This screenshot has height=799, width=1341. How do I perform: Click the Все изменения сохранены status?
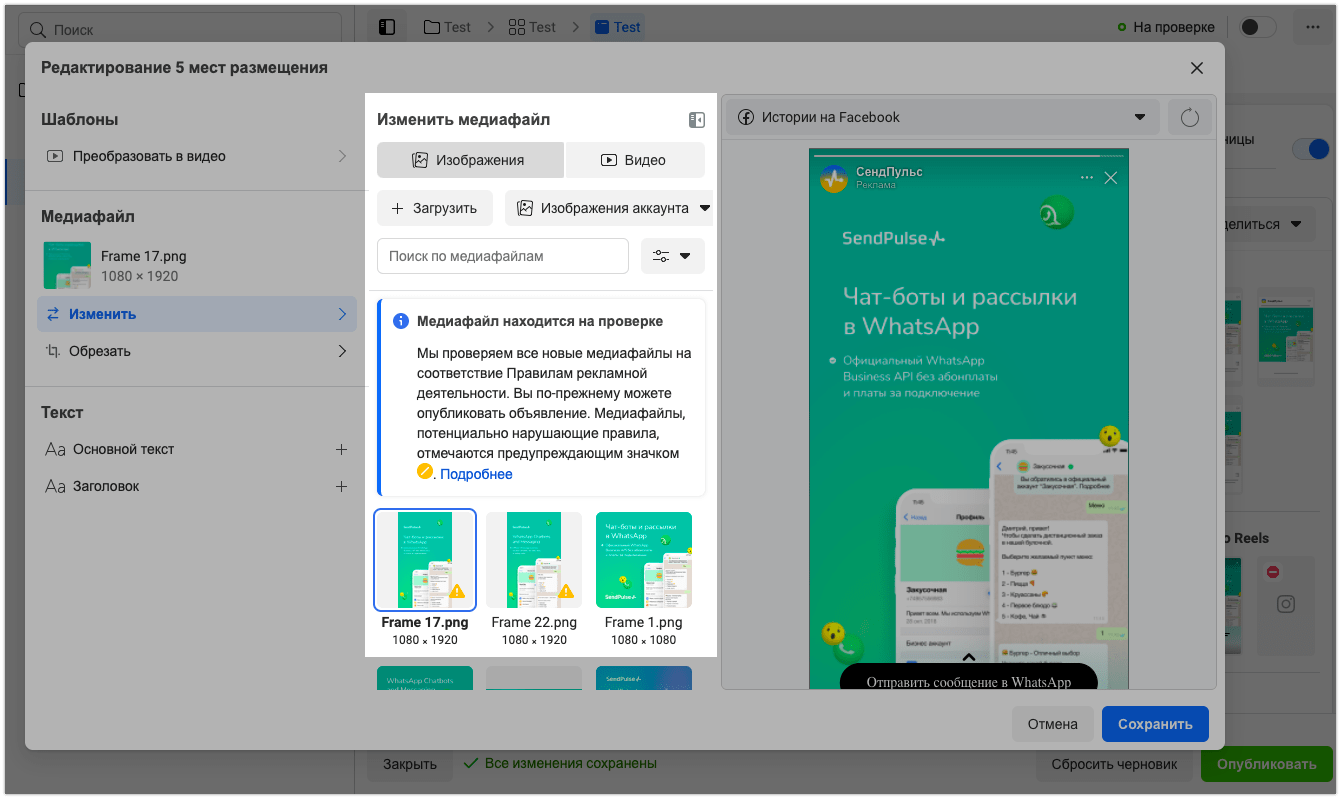[x=561, y=763]
